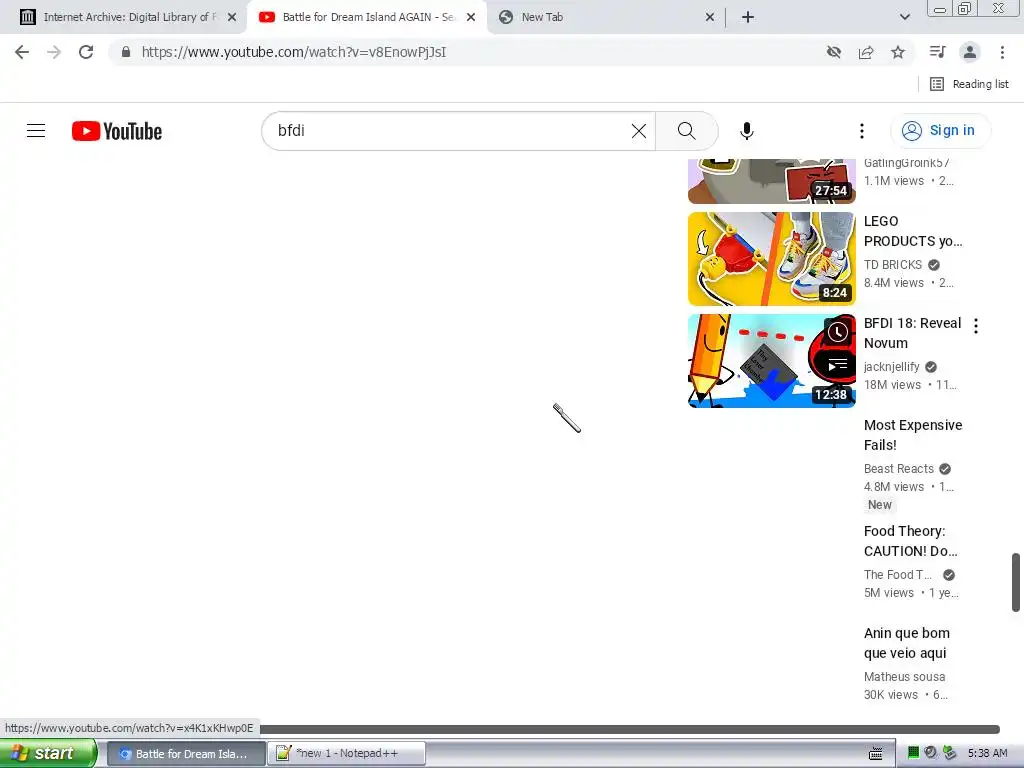Add BFDI 18 video to Watch later
The image size is (1024, 768).
(837, 332)
